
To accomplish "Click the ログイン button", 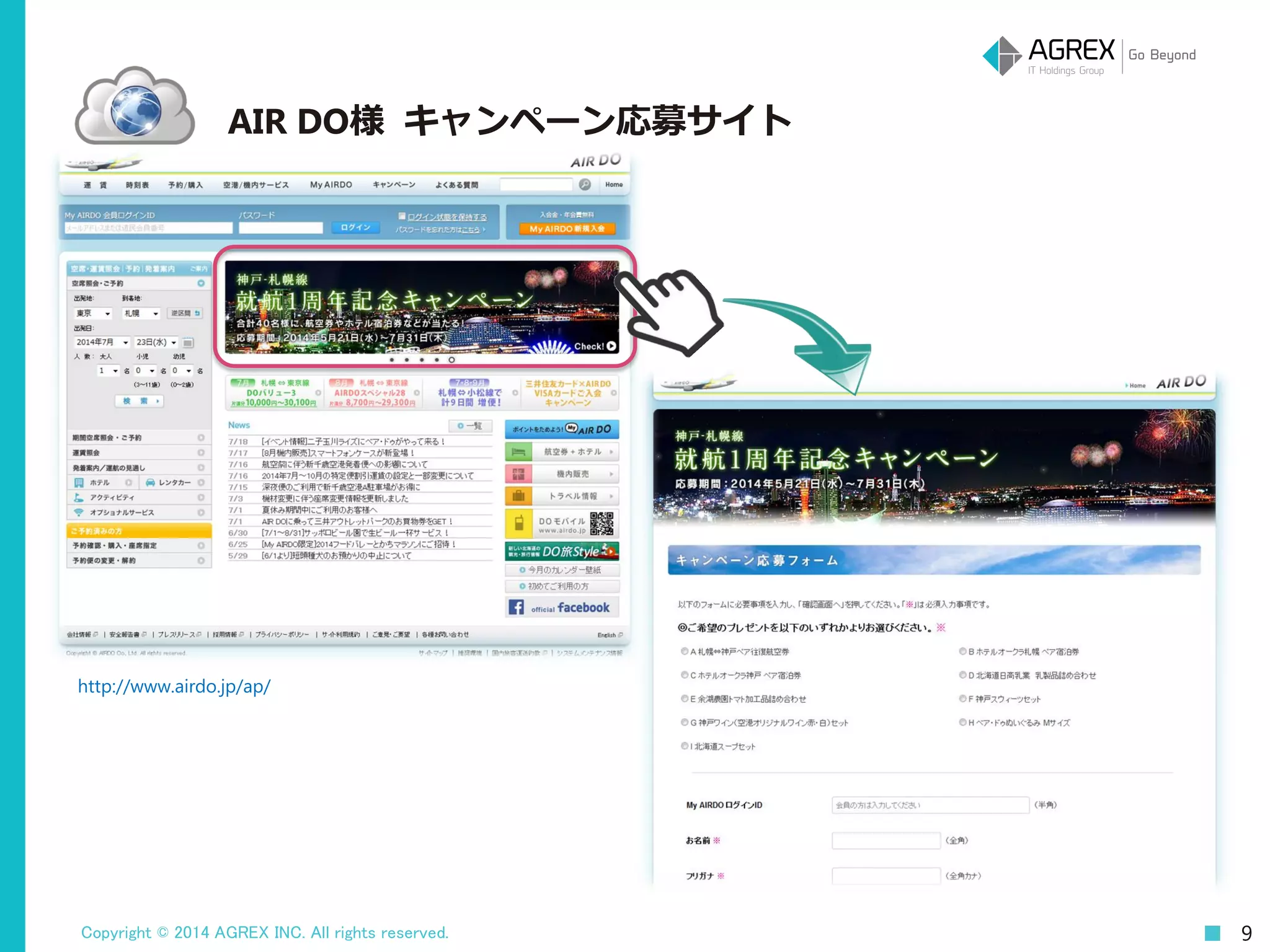I will 355,227.
